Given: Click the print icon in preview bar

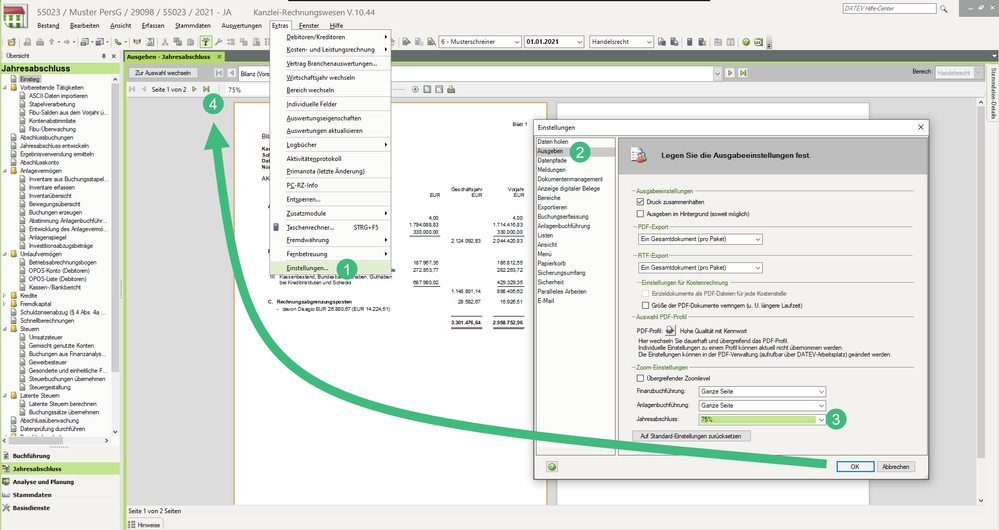Looking at the screenshot, I should (x=451, y=90).
